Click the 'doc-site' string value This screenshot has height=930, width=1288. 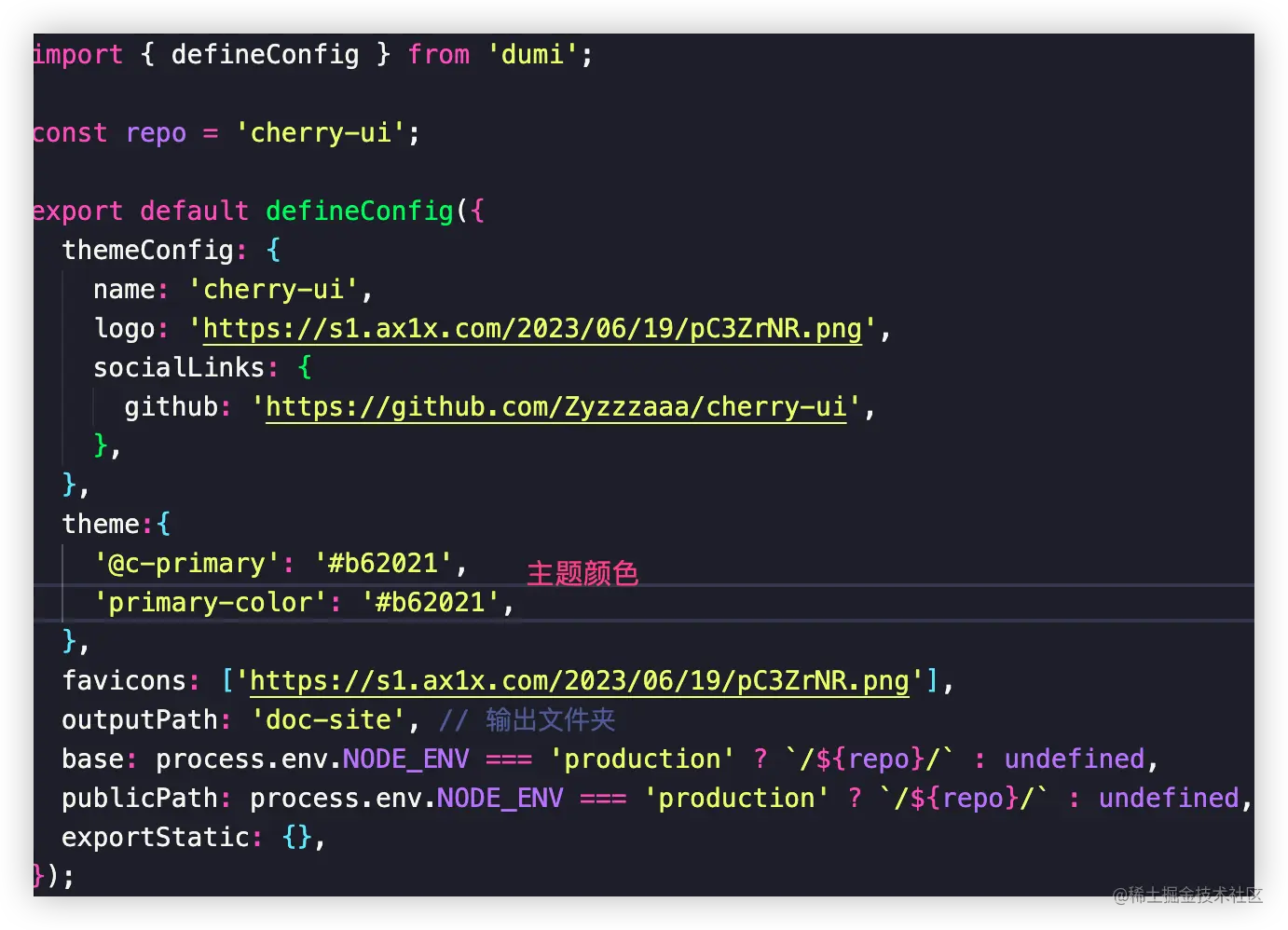[328, 720]
